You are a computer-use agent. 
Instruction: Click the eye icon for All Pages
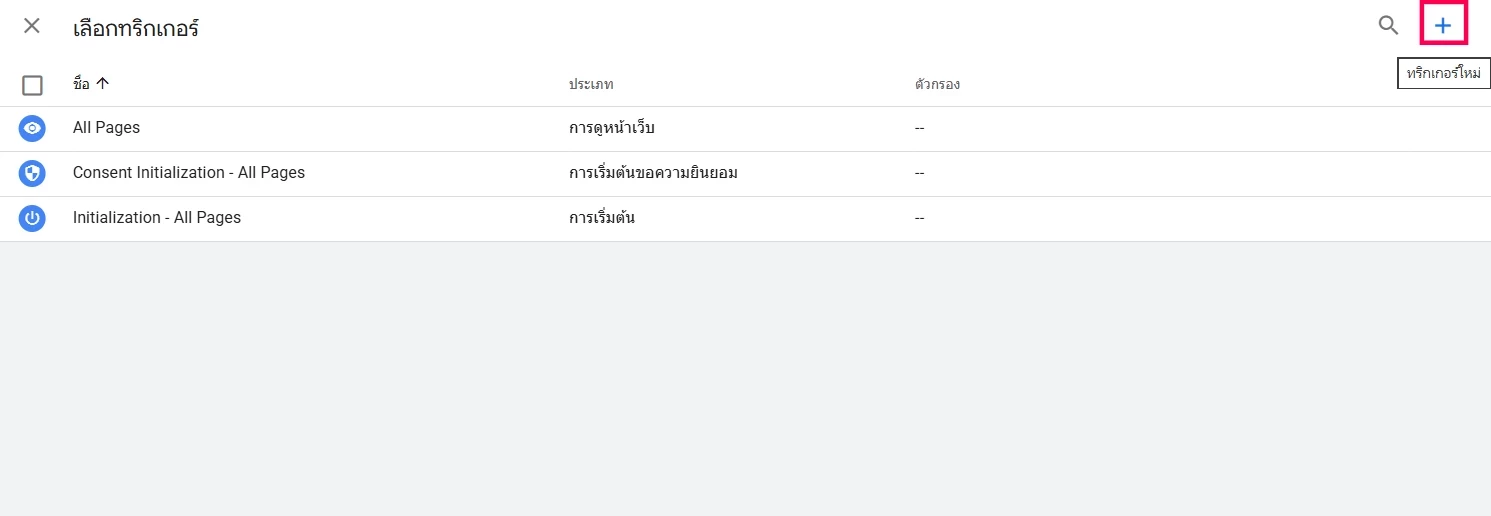(x=32, y=128)
